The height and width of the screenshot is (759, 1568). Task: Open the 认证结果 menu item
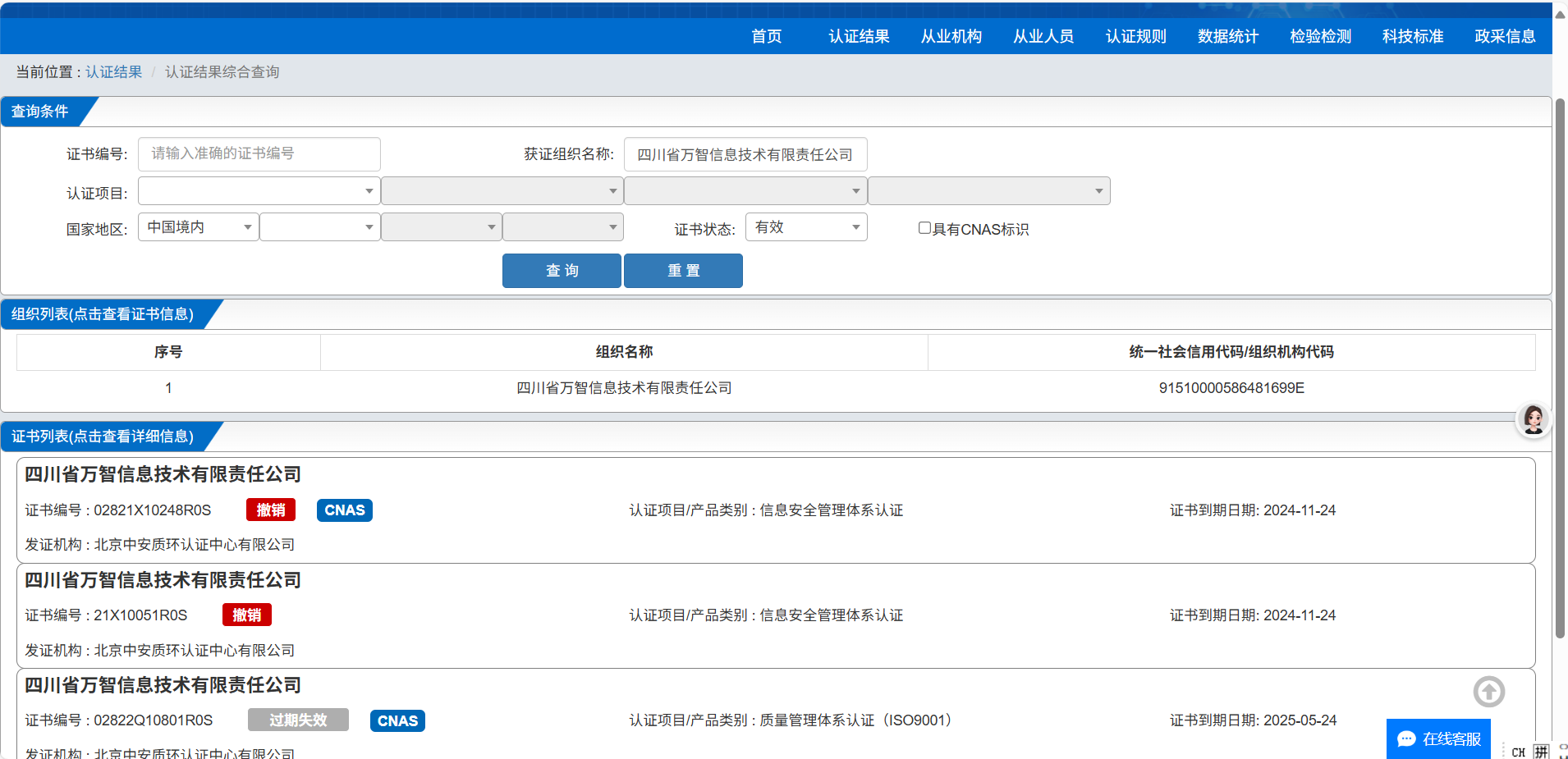coord(859,36)
